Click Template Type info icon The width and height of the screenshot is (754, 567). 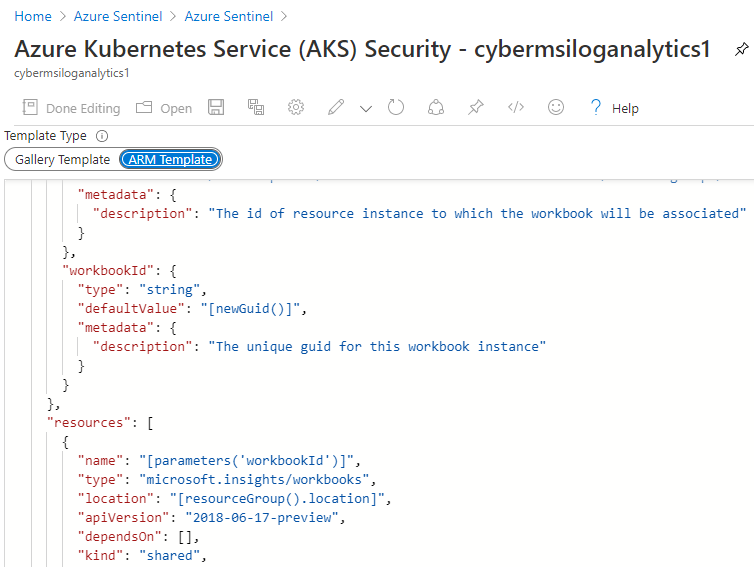(x=102, y=136)
